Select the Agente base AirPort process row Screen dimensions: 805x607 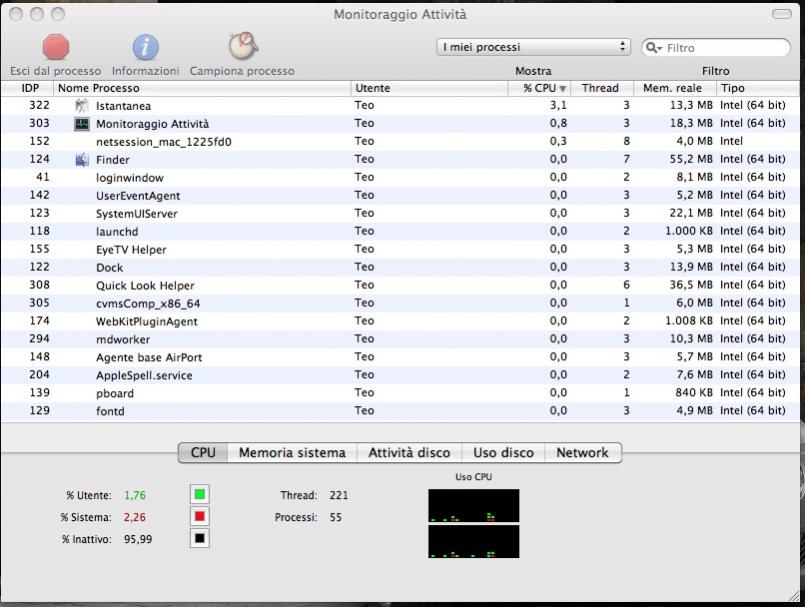pyautogui.click(x=400, y=357)
